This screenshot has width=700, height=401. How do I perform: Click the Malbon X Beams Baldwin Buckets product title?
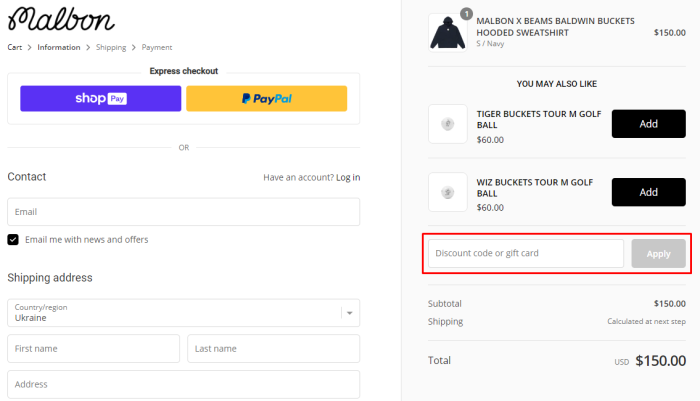555,27
